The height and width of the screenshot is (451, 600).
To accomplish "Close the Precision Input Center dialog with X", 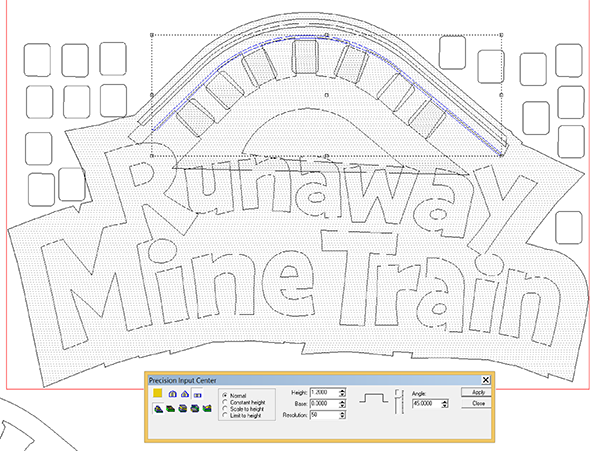I will click(486, 380).
